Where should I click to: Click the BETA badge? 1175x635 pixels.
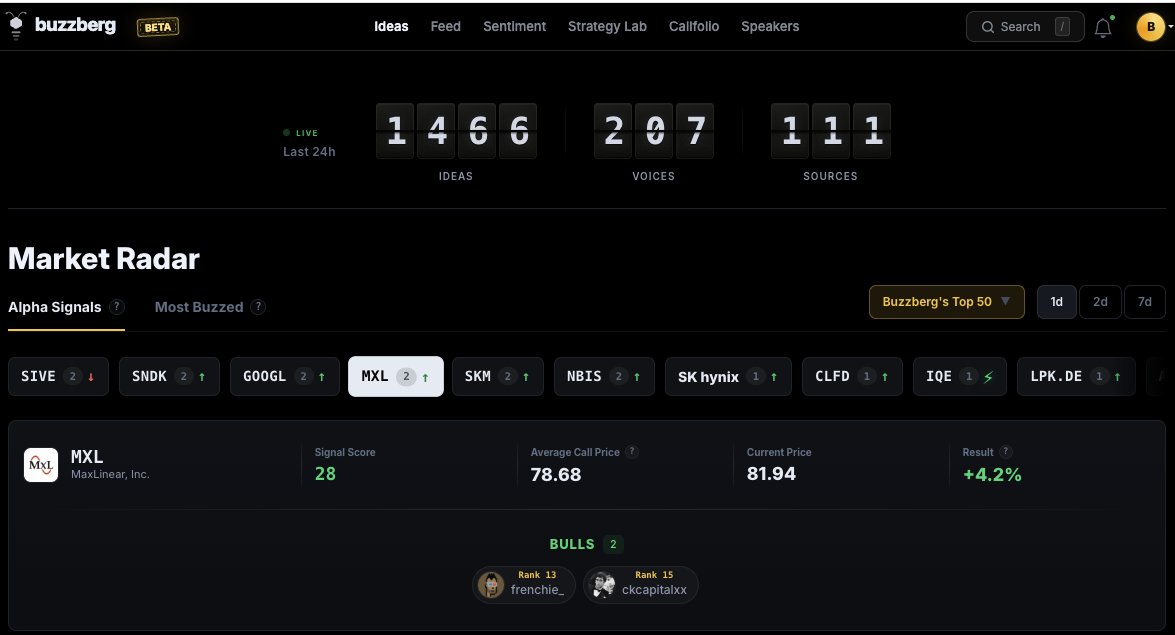coord(157,27)
